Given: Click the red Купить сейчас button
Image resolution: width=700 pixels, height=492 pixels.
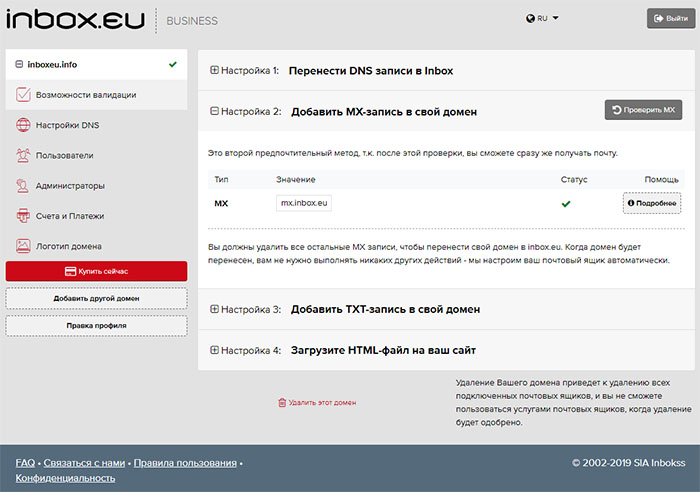Looking at the screenshot, I should [96, 271].
